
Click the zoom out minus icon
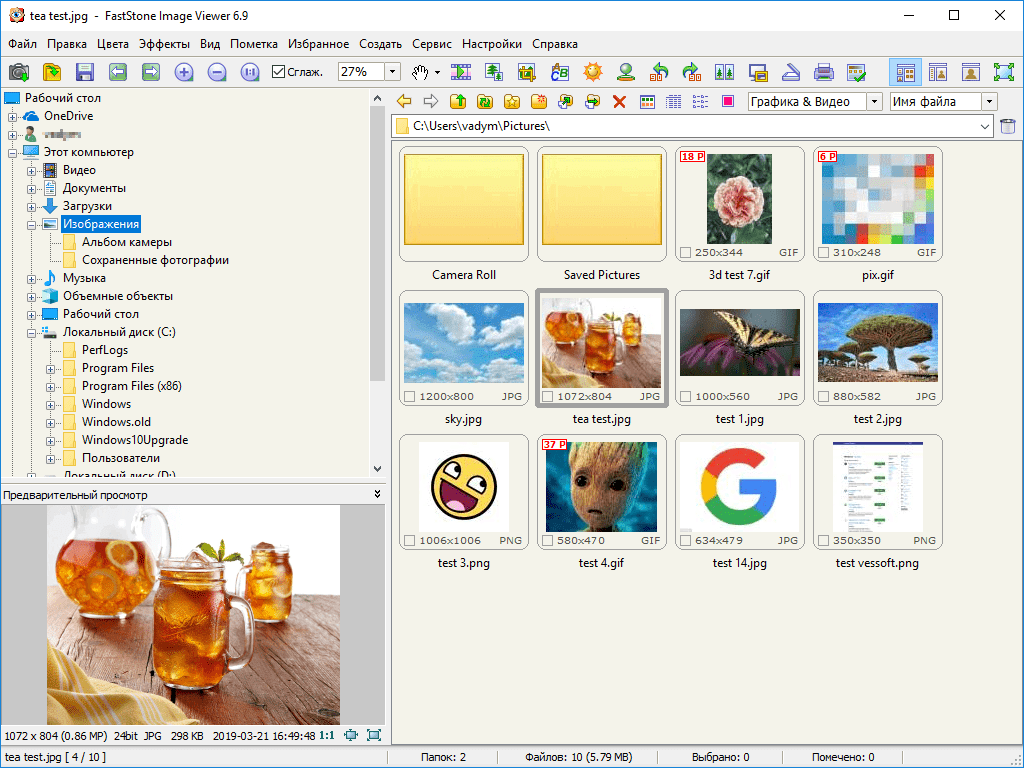coord(217,72)
